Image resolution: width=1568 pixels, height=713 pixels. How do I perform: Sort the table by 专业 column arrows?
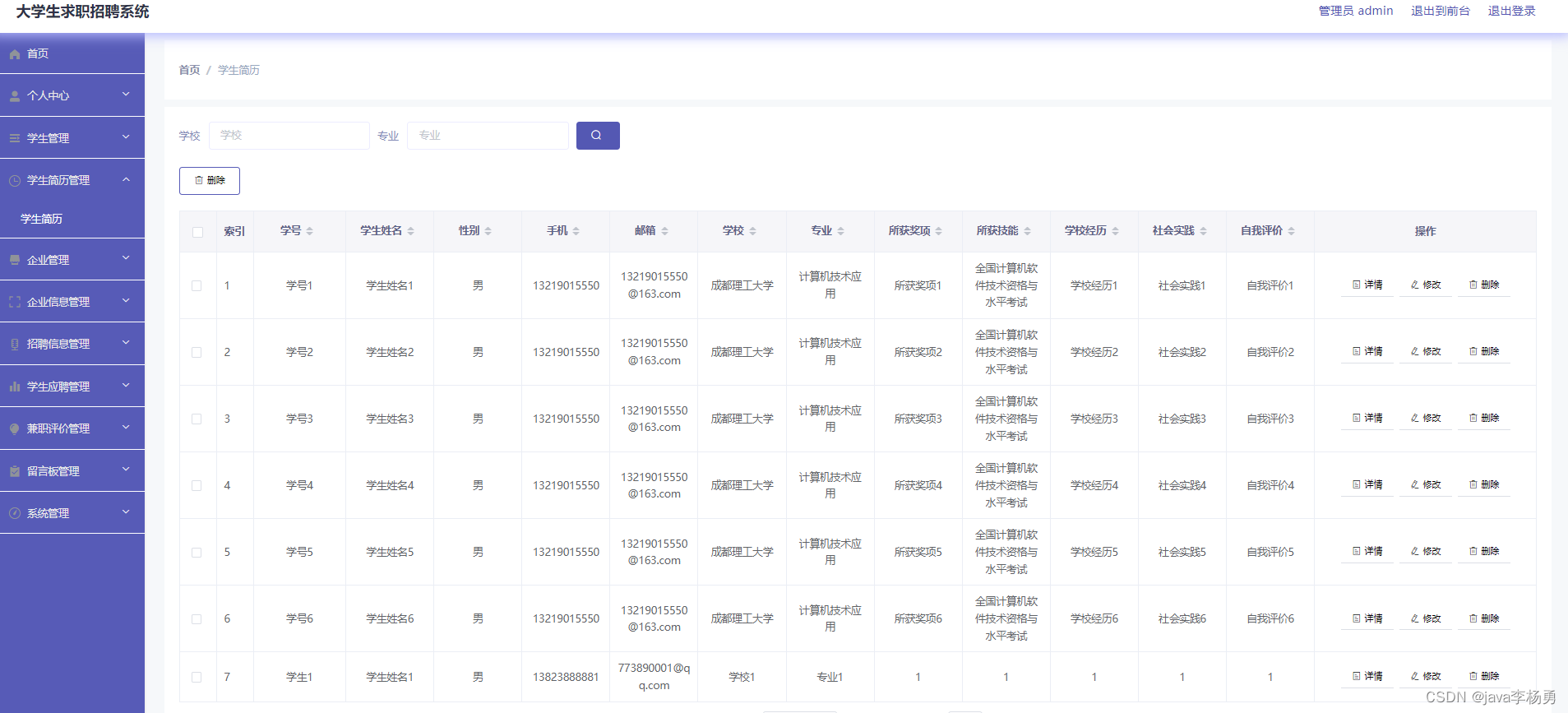coord(841,231)
